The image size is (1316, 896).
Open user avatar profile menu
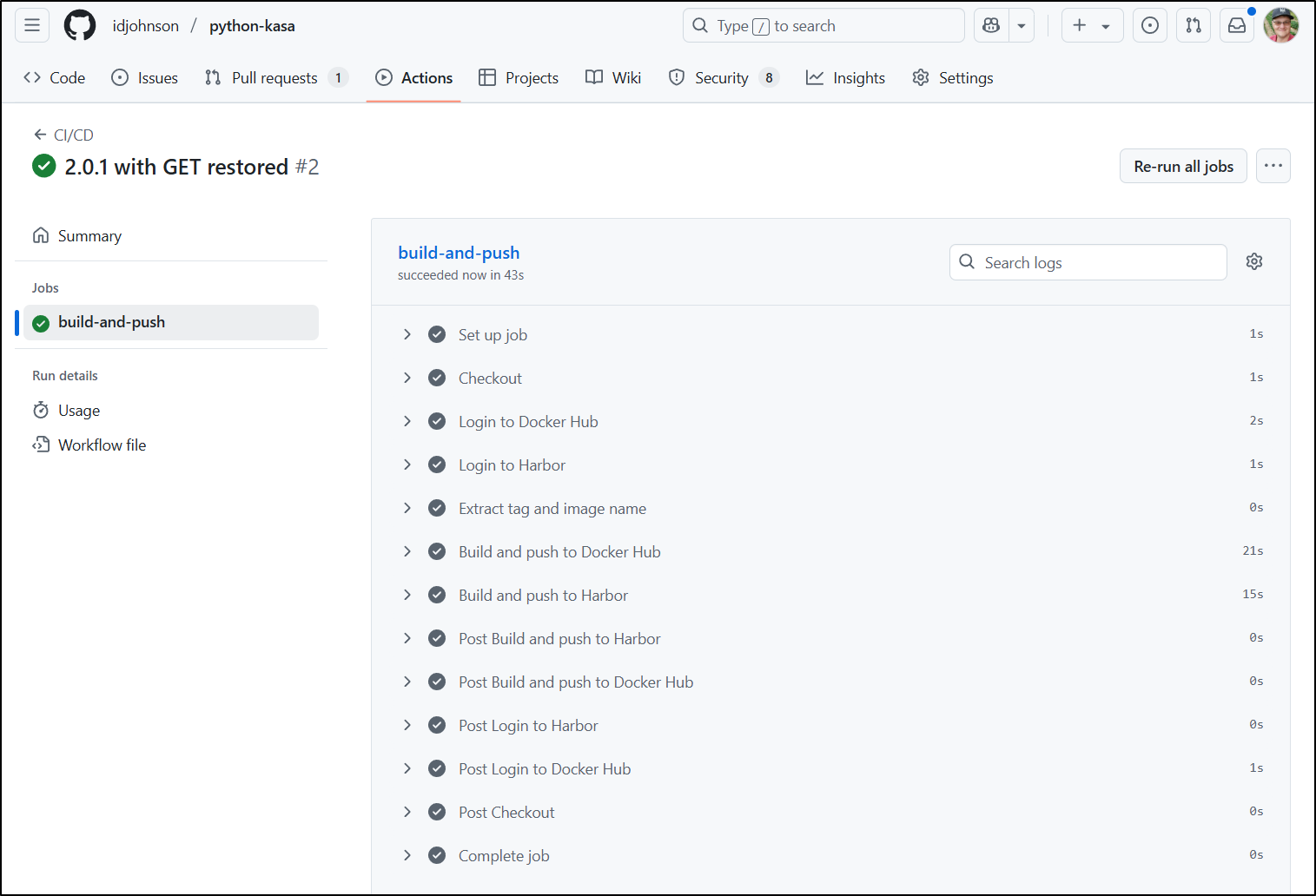(1281, 25)
